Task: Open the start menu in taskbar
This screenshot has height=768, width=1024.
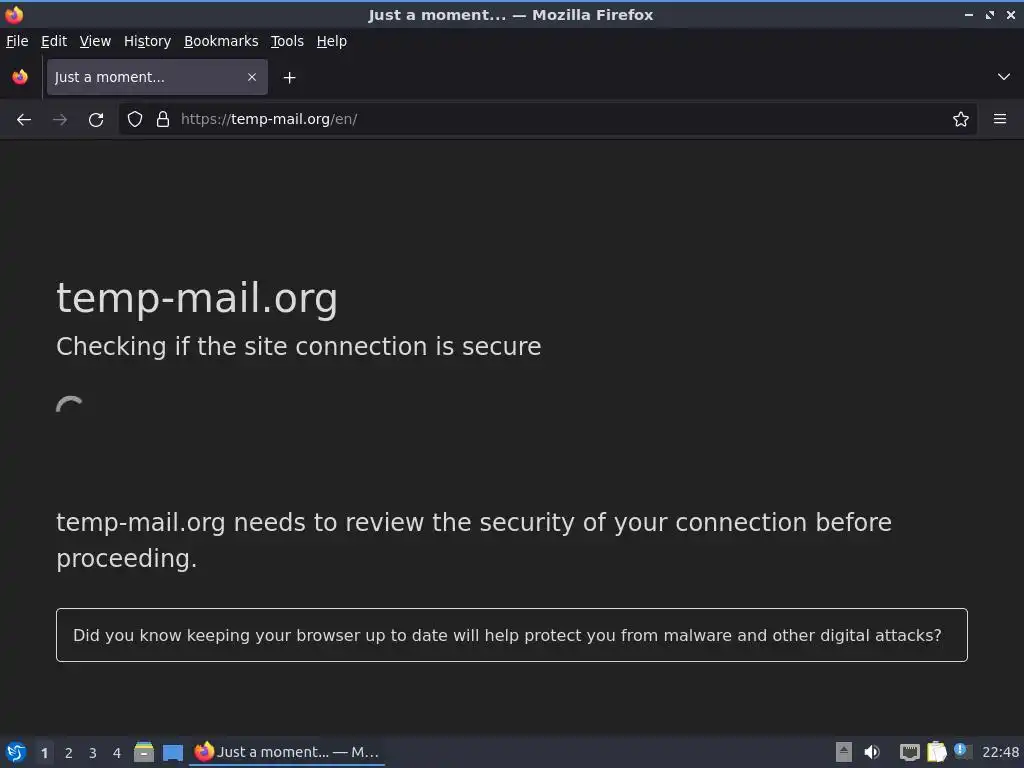Action: click(16, 752)
